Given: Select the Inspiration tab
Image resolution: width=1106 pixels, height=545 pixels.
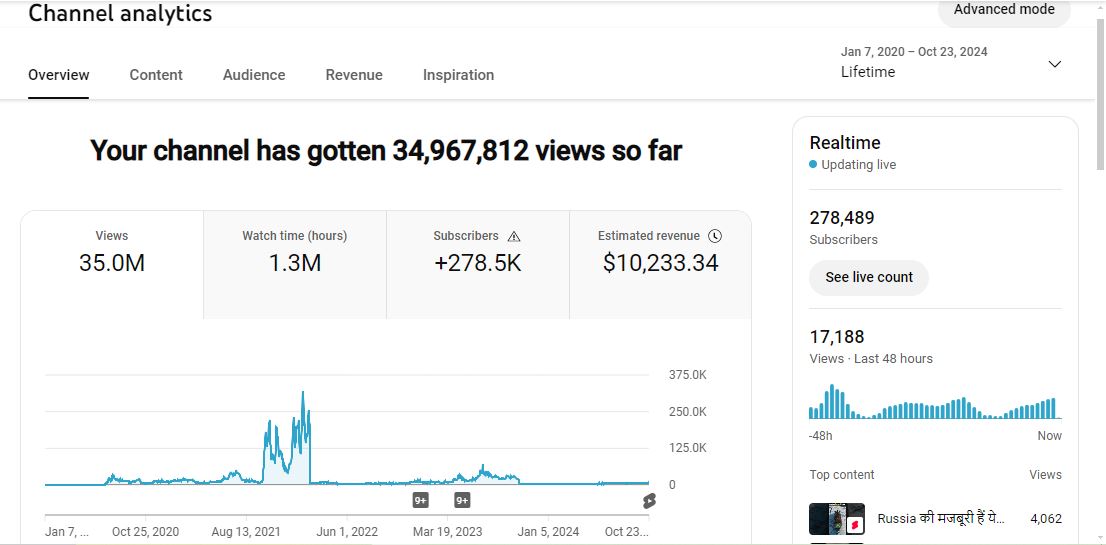Looking at the screenshot, I should [x=458, y=75].
